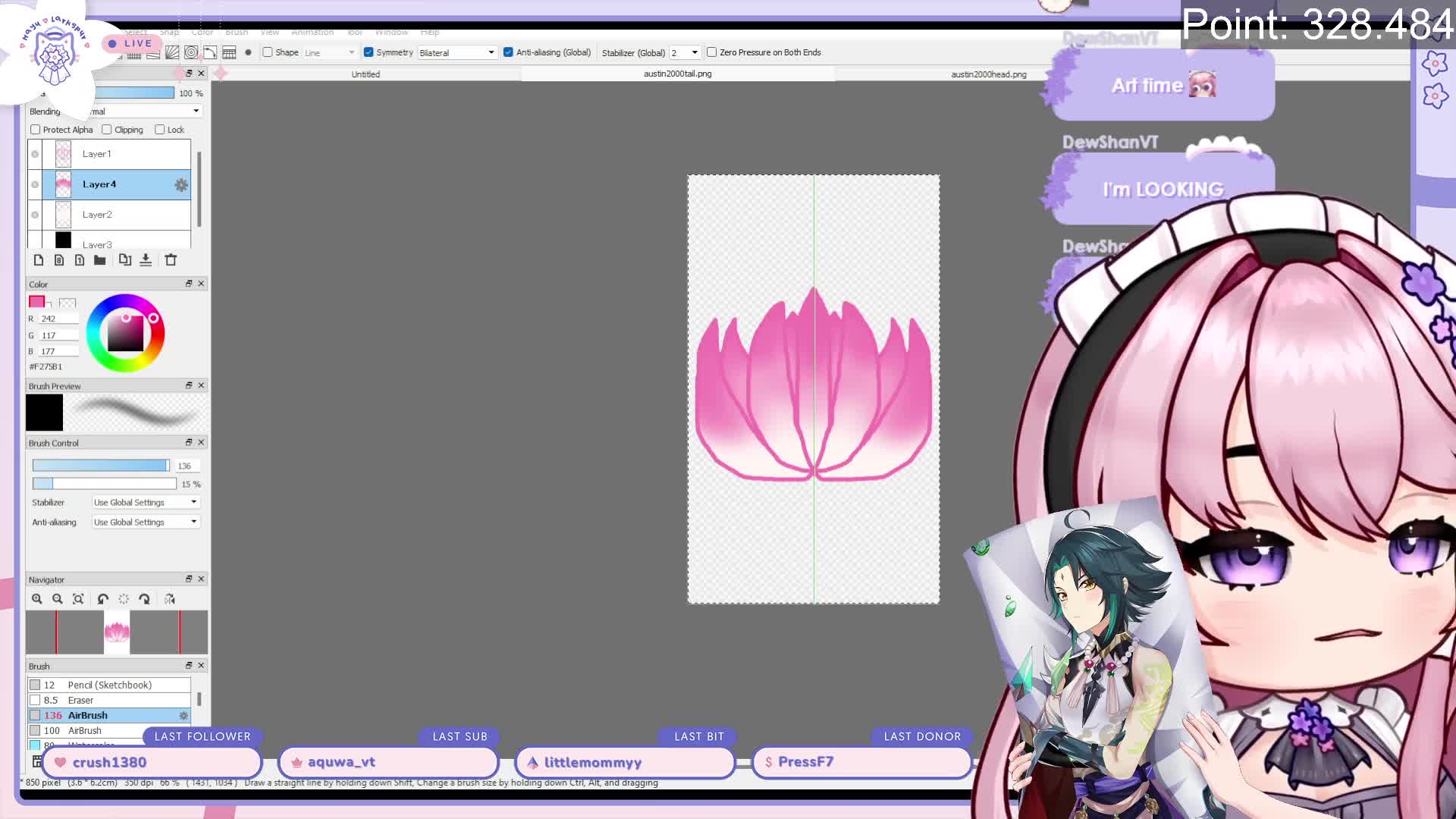Float the Brush Control panel
Image resolution: width=1456 pixels, height=819 pixels.
coord(189,442)
